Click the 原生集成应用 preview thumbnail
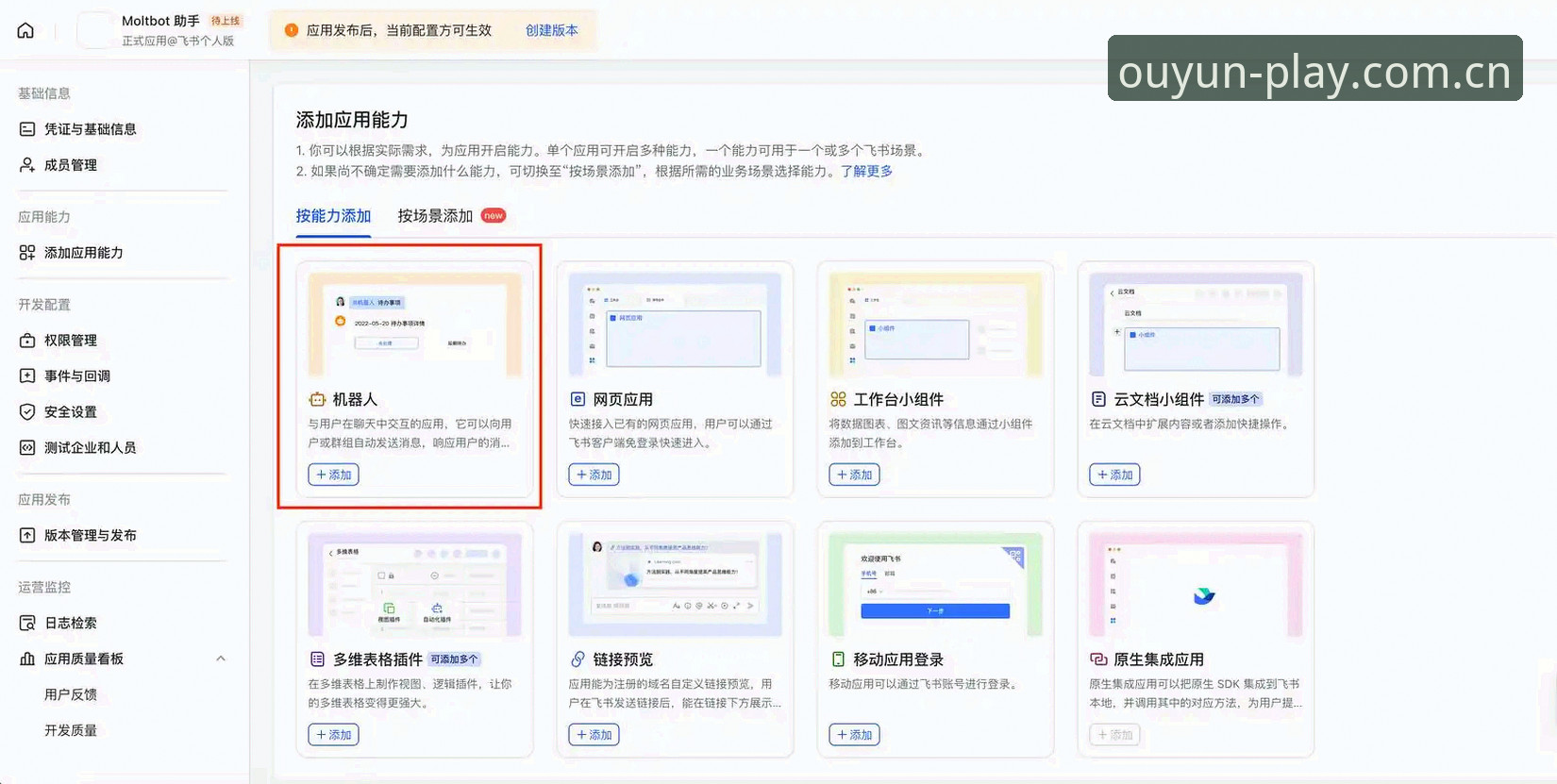Screen dimensions: 1557x784 [1197, 585]
